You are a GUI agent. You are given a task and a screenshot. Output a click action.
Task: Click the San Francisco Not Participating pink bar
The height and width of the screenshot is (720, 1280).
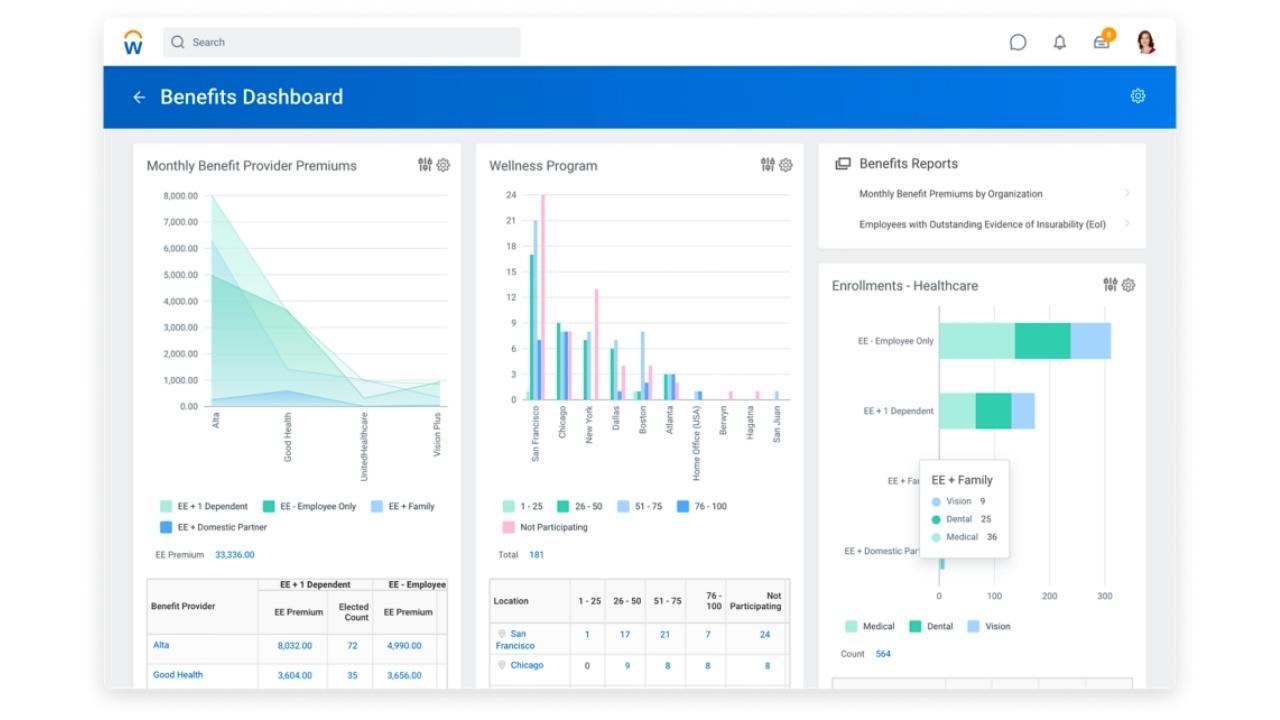click(x=543, y=297)
